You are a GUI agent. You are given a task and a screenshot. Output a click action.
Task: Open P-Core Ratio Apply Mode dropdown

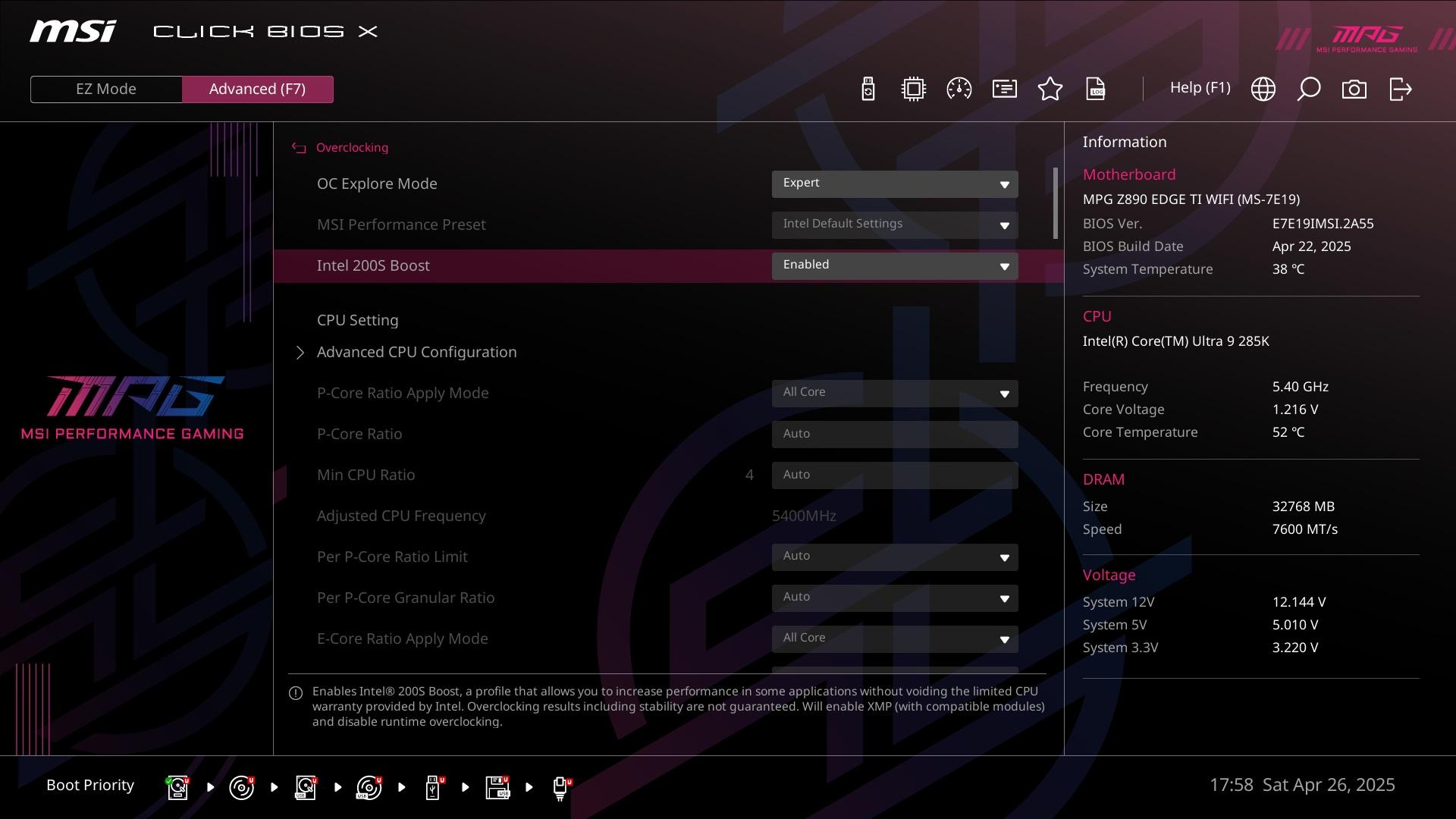pos(895,394)
